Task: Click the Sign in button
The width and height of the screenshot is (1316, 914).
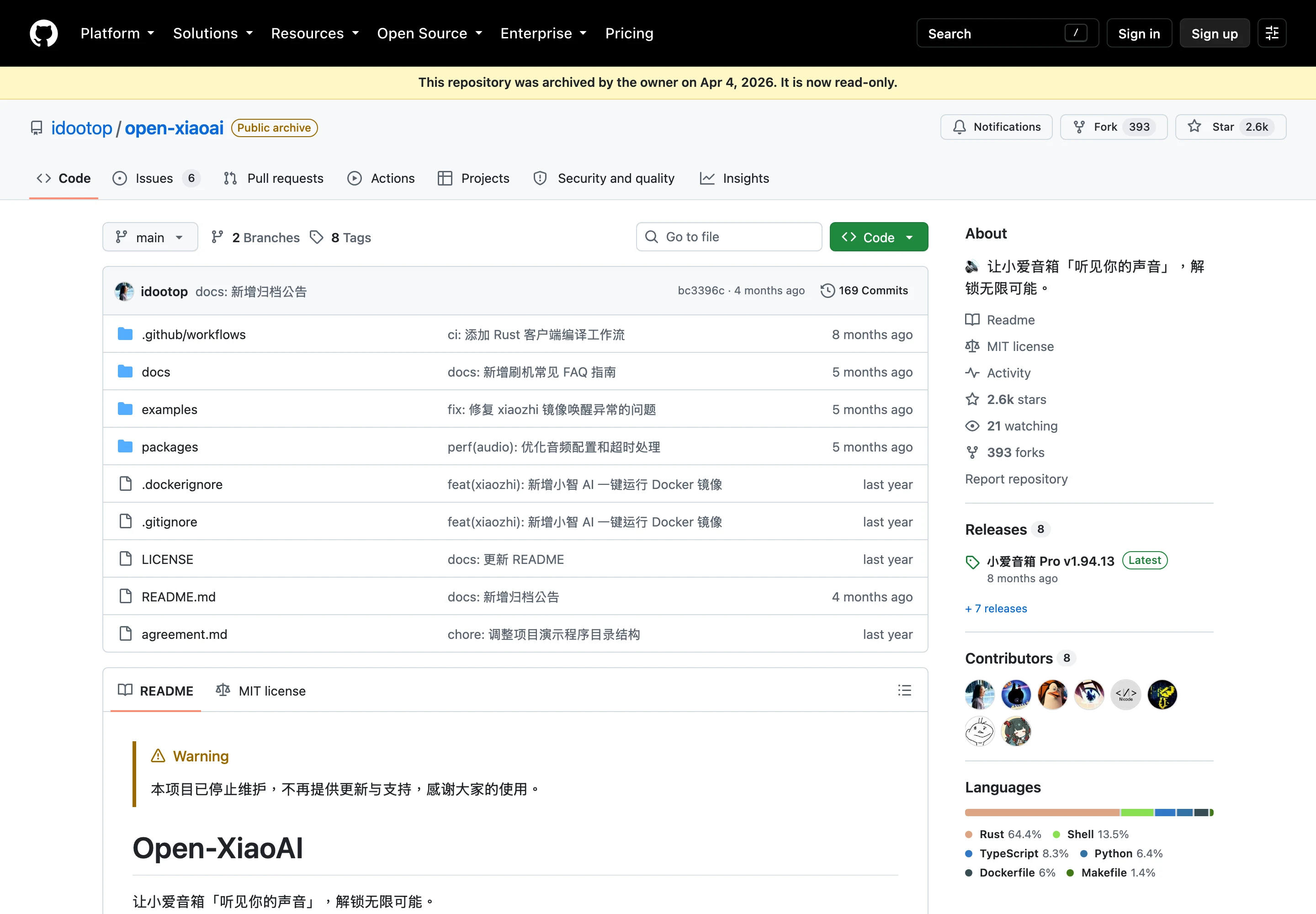Action: point(1139,33)
